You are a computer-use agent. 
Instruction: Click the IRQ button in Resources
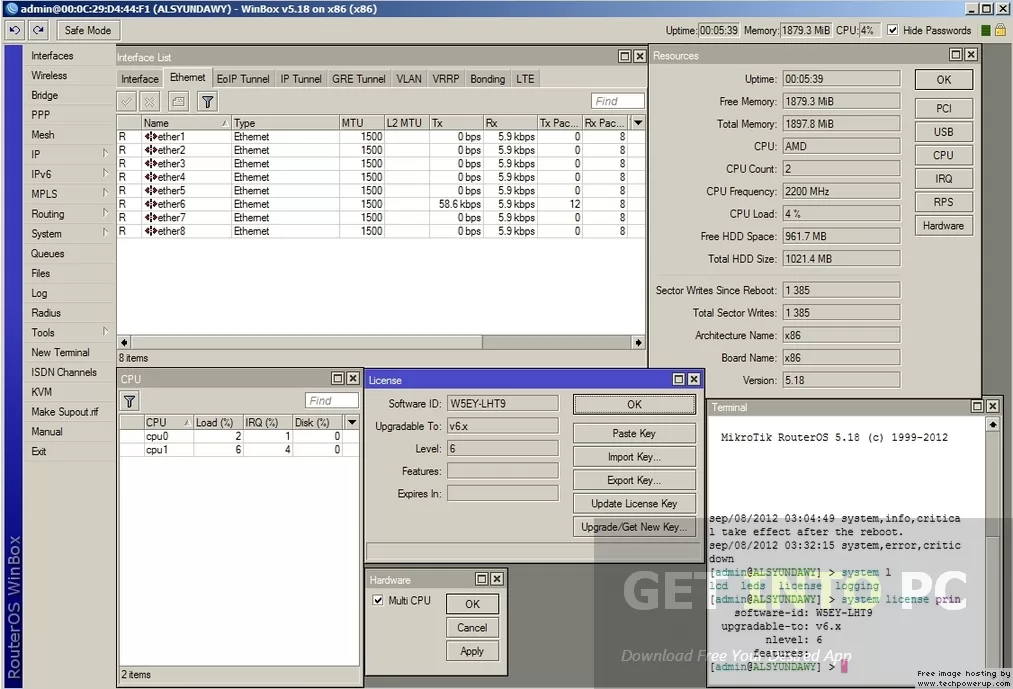click(944, 179)
